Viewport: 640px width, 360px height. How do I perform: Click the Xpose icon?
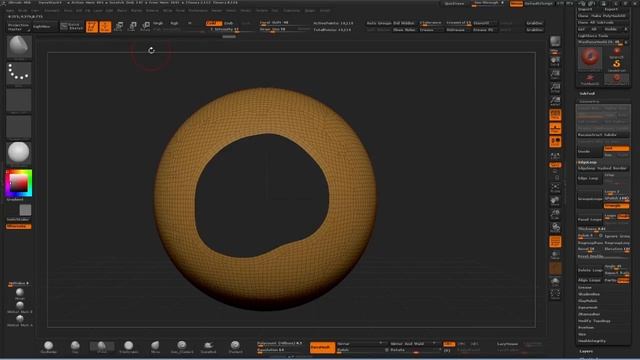click(x=555, y=294)
